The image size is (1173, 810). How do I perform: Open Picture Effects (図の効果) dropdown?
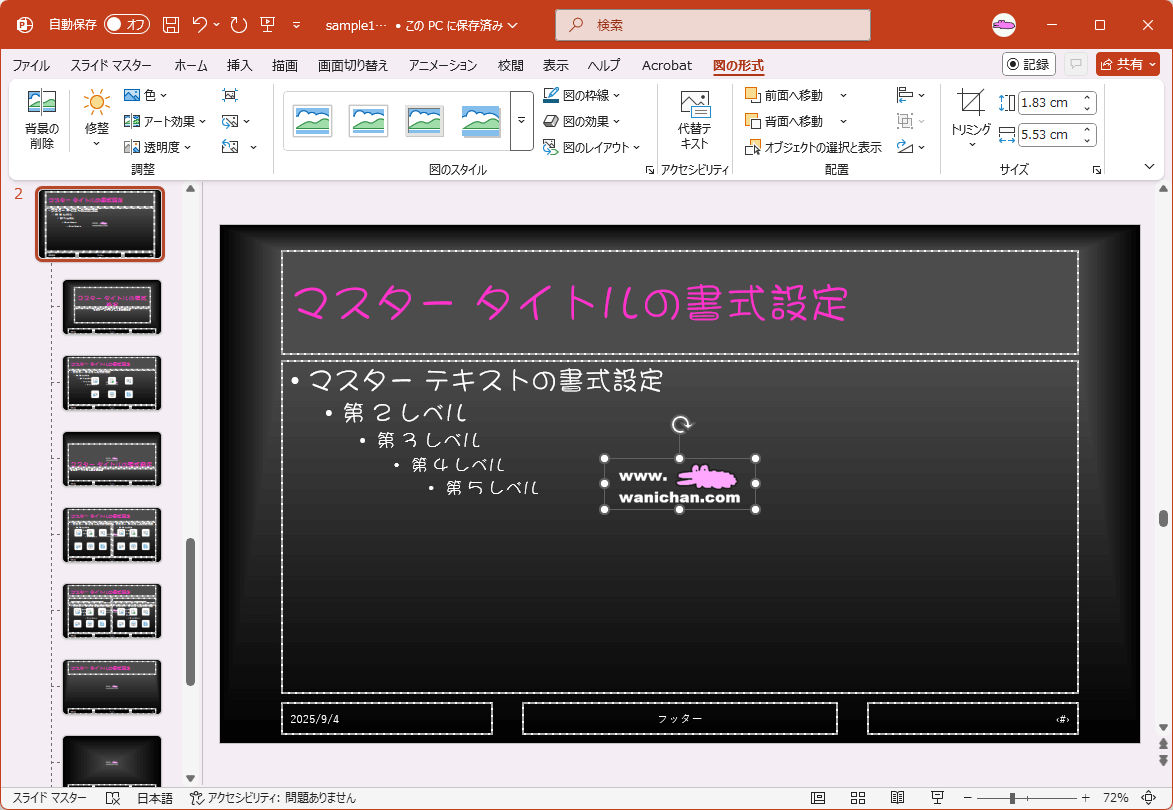[582, 121]
